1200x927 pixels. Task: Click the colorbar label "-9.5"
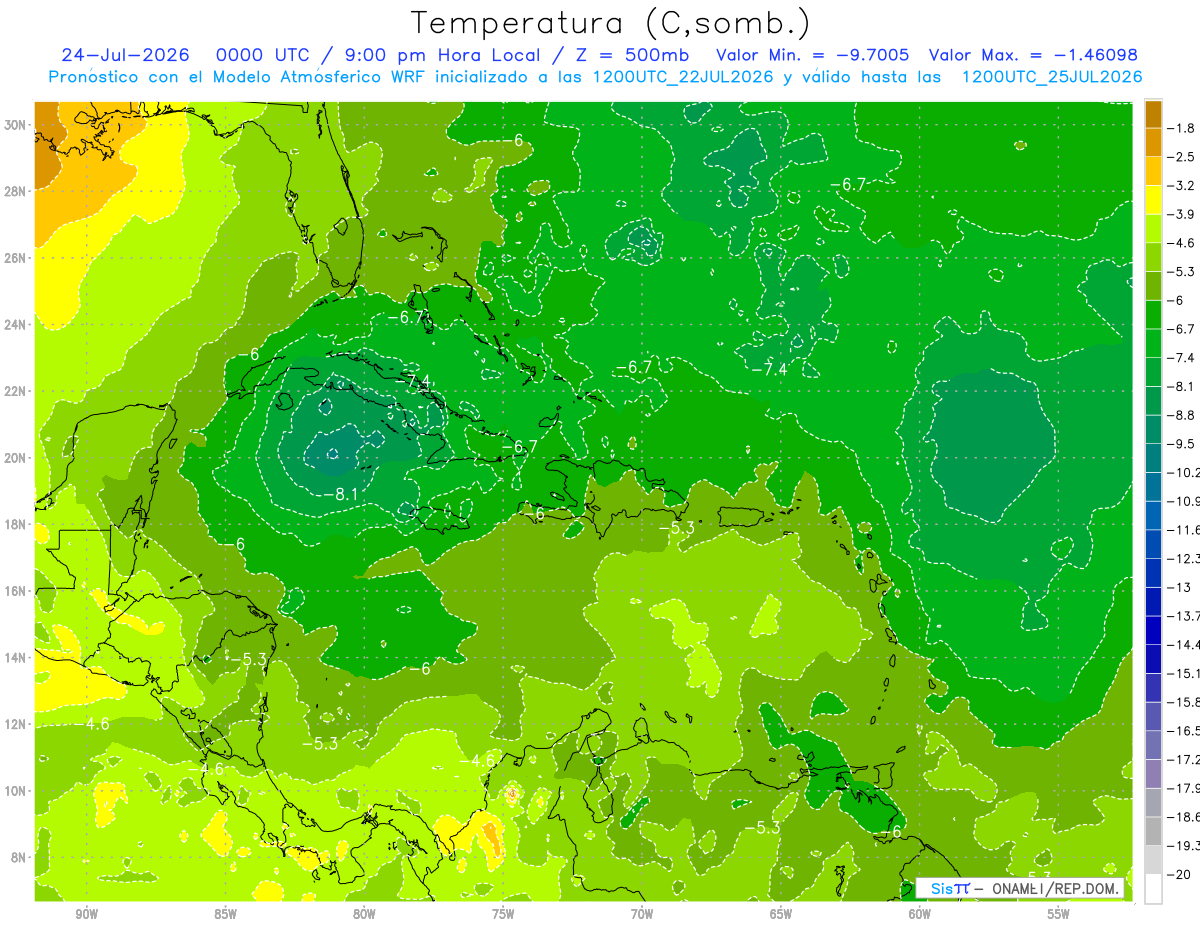1181,444
